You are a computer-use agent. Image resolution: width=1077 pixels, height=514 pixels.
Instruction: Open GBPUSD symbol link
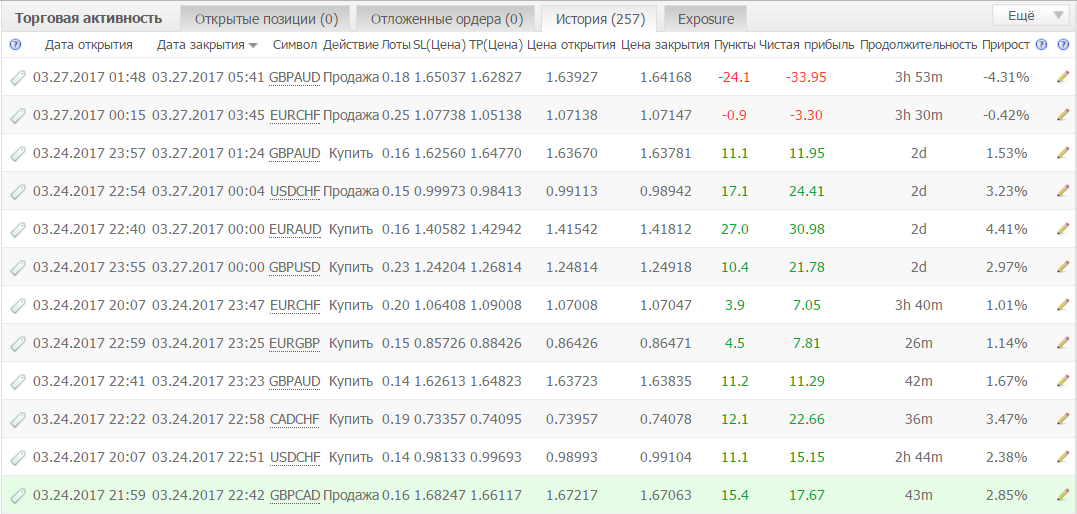pyautogui.click(x=295, y=267)
